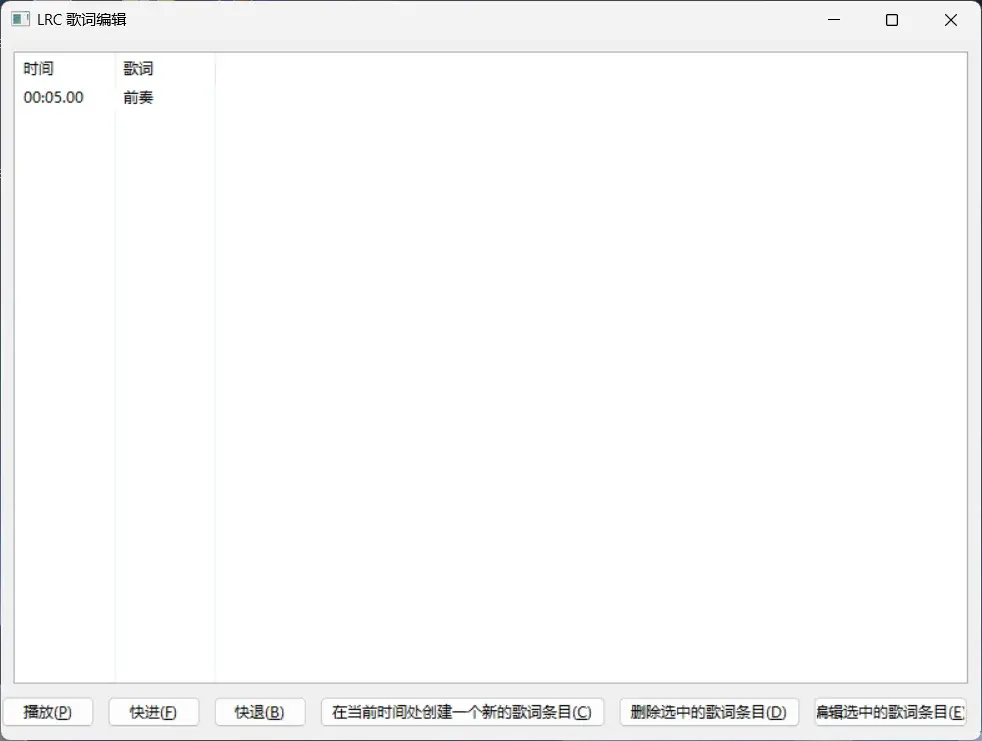Viewport: 982px width, 741px height.
Task: Create a new lyric entry at current time
Action: pos(462,712)
